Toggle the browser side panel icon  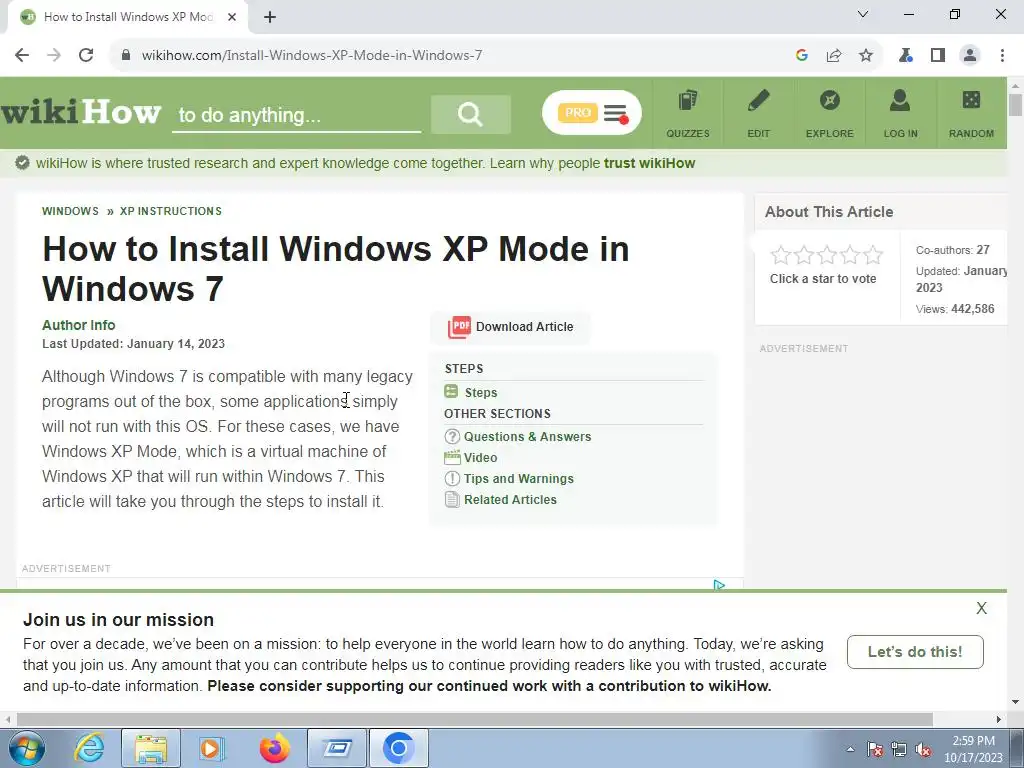tap(938, 56)
